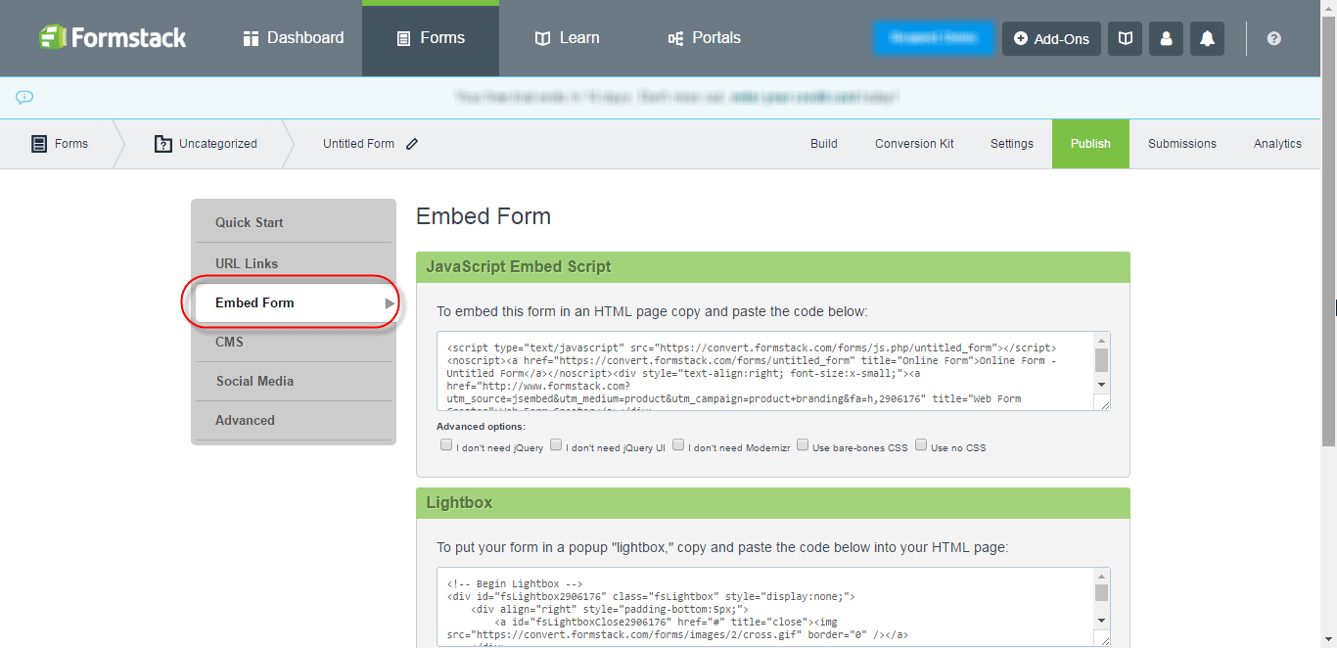Toggle the Use no CSS checkbox
The width and height of the screenshot is (1337, 648).
[x=921, y=445]
